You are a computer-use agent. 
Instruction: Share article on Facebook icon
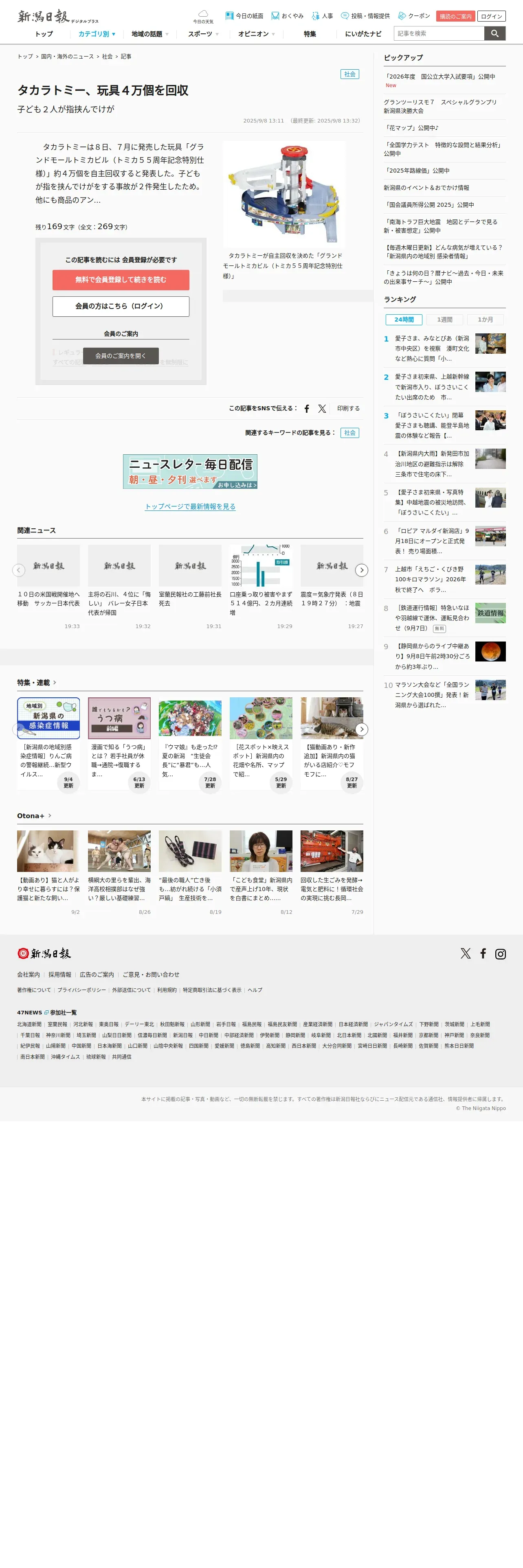307,408
